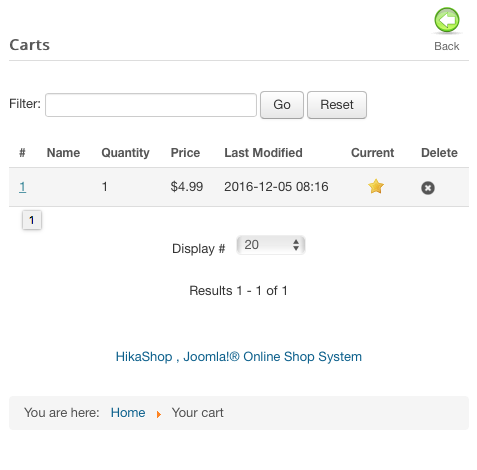Click the Delete column header

[439, 153]
